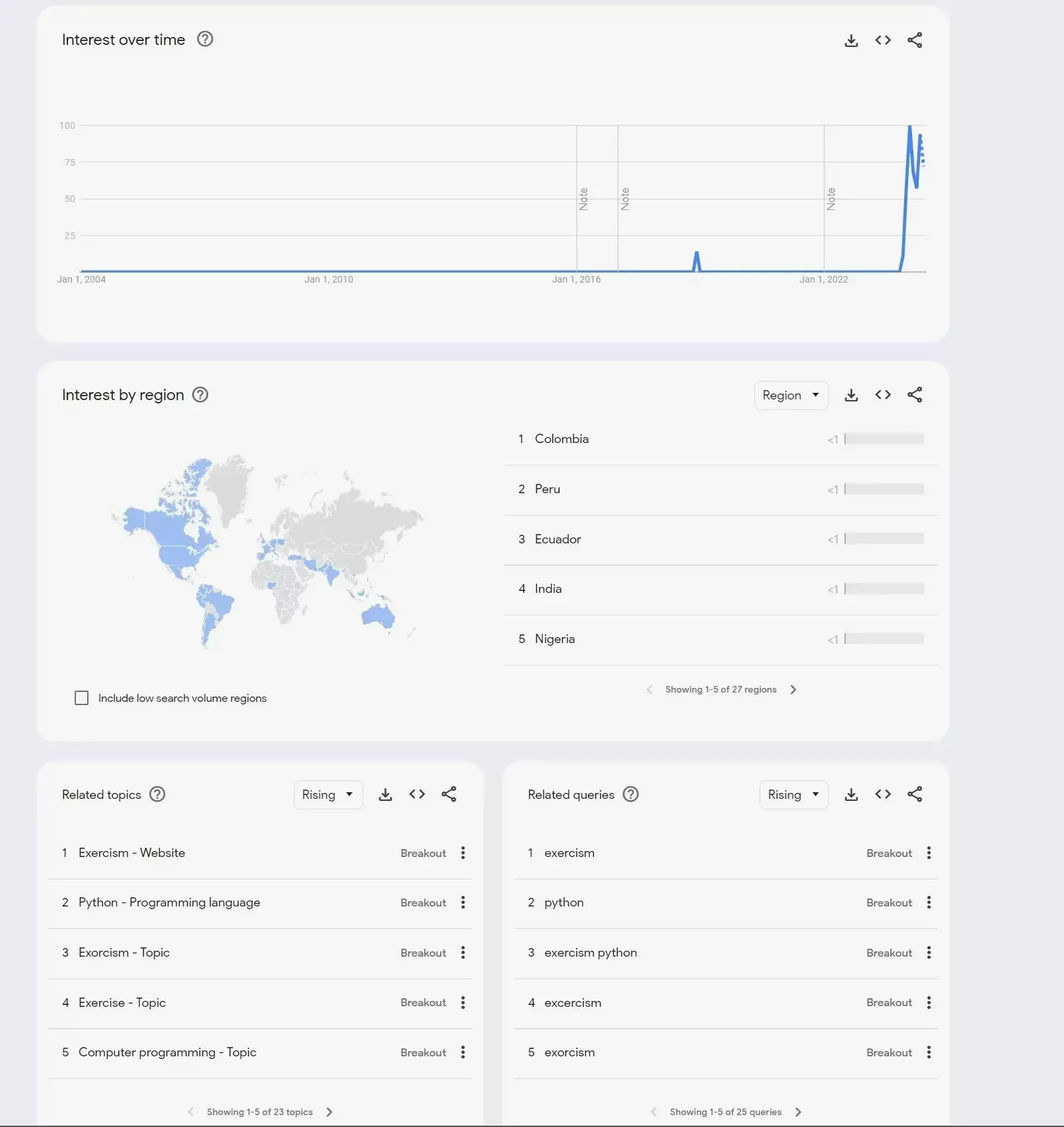The width and height of the screenshot is (1064, 1127).
Task: Click the world map region chart
Action: (267, 550)
